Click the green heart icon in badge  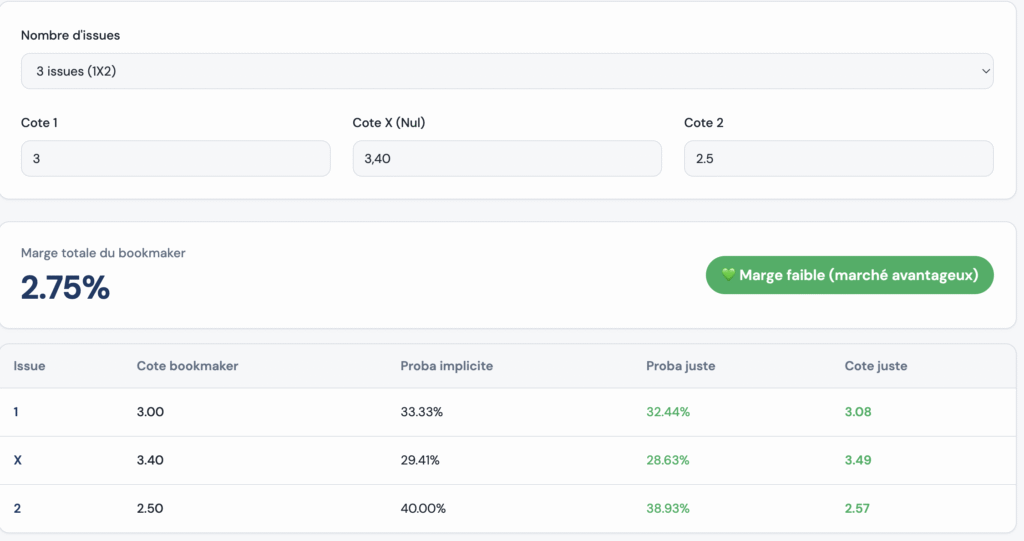tap(728, 275)
